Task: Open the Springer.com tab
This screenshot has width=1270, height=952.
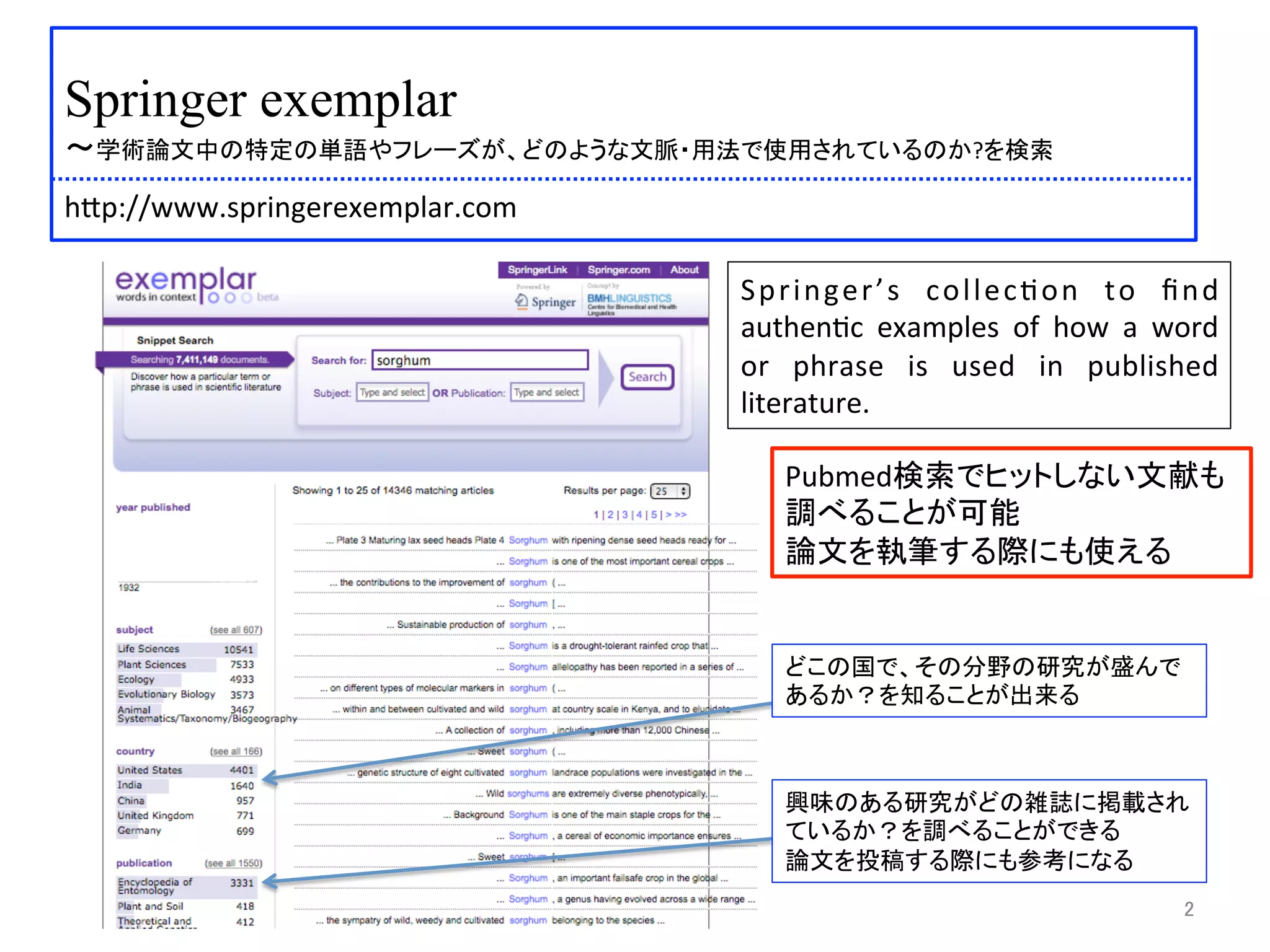Action: tap(619, 270)
